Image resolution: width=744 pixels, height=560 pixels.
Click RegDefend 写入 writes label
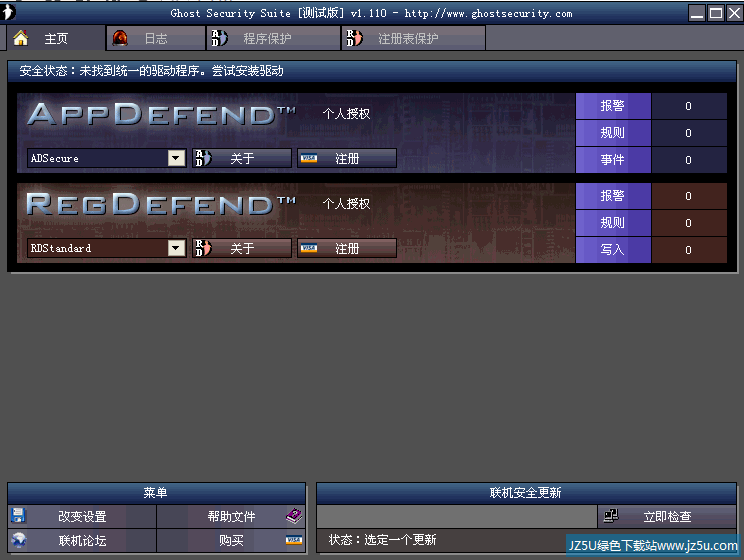pyautogui.click(x=613, y=250)
